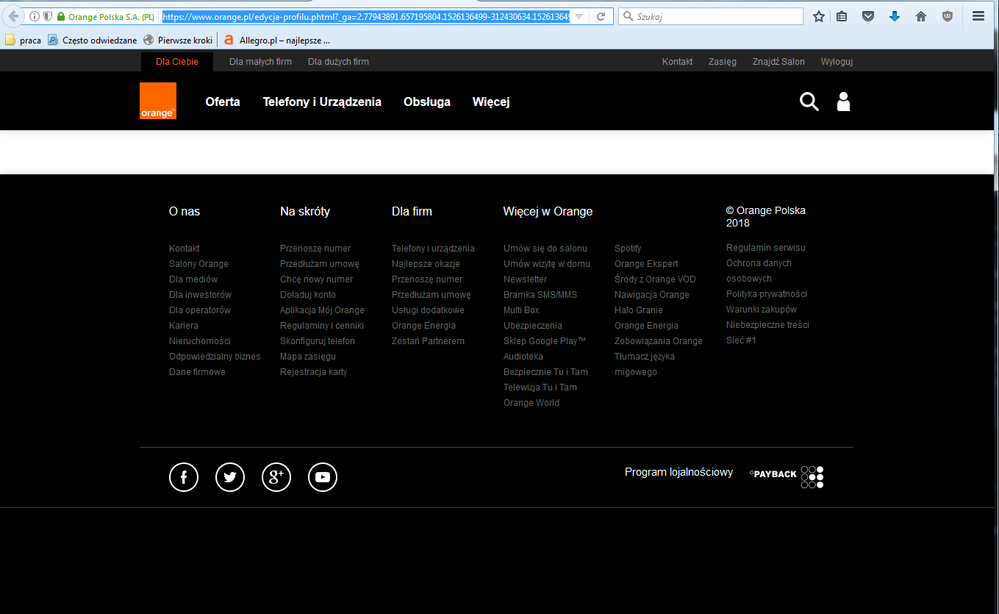Open the Google+ social icon
999x614 pixels.
click(276, 477)
